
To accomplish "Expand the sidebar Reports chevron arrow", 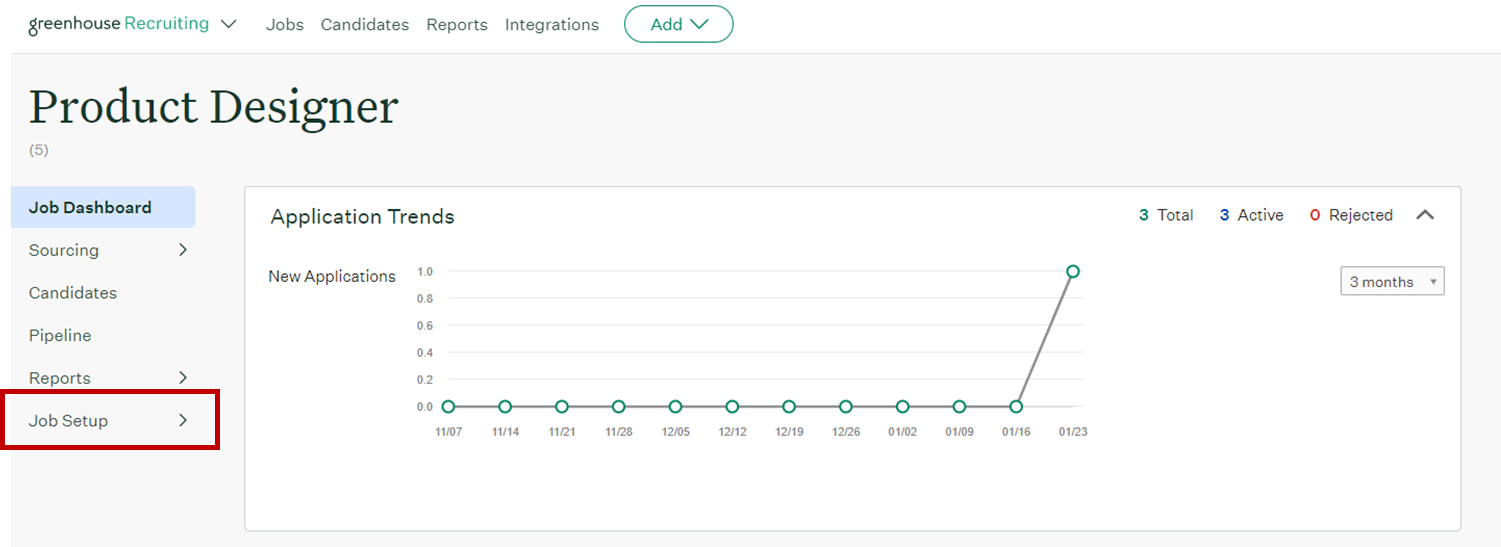I will [x=183, y=378].
